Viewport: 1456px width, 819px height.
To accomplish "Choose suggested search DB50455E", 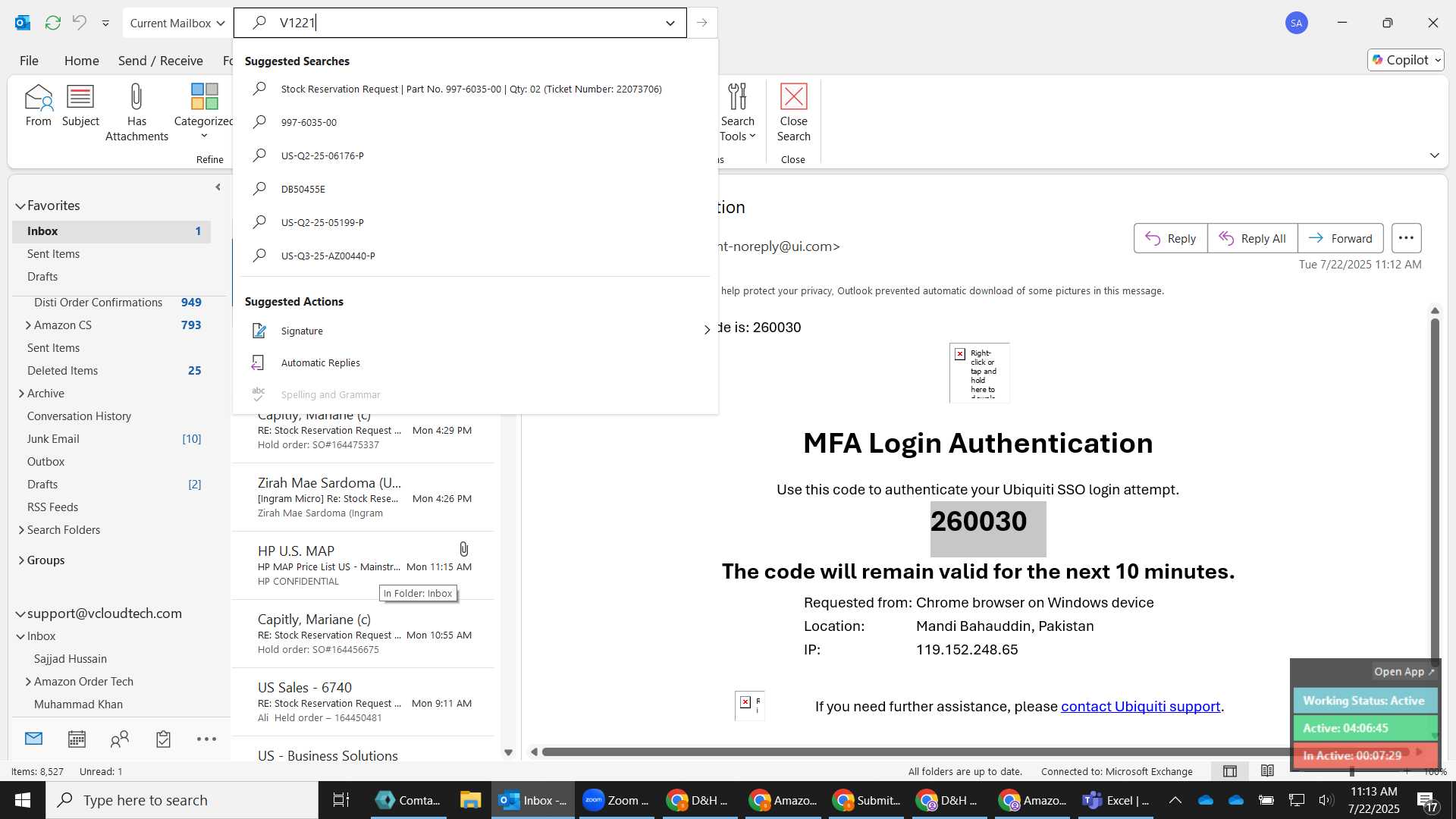I will click(475, 189).
